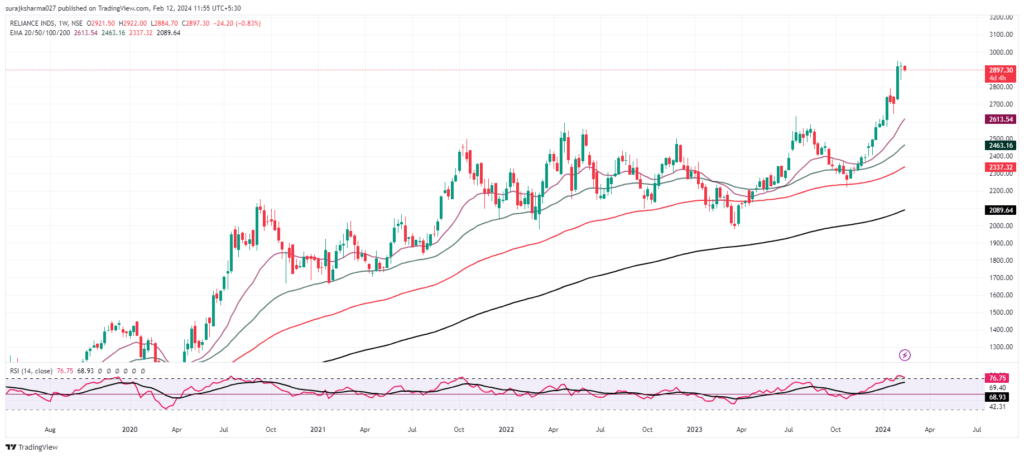Screen dimensions: 1024x457
Task: Click the 42.31 RSI scale tick
Action: click(999, 407)
